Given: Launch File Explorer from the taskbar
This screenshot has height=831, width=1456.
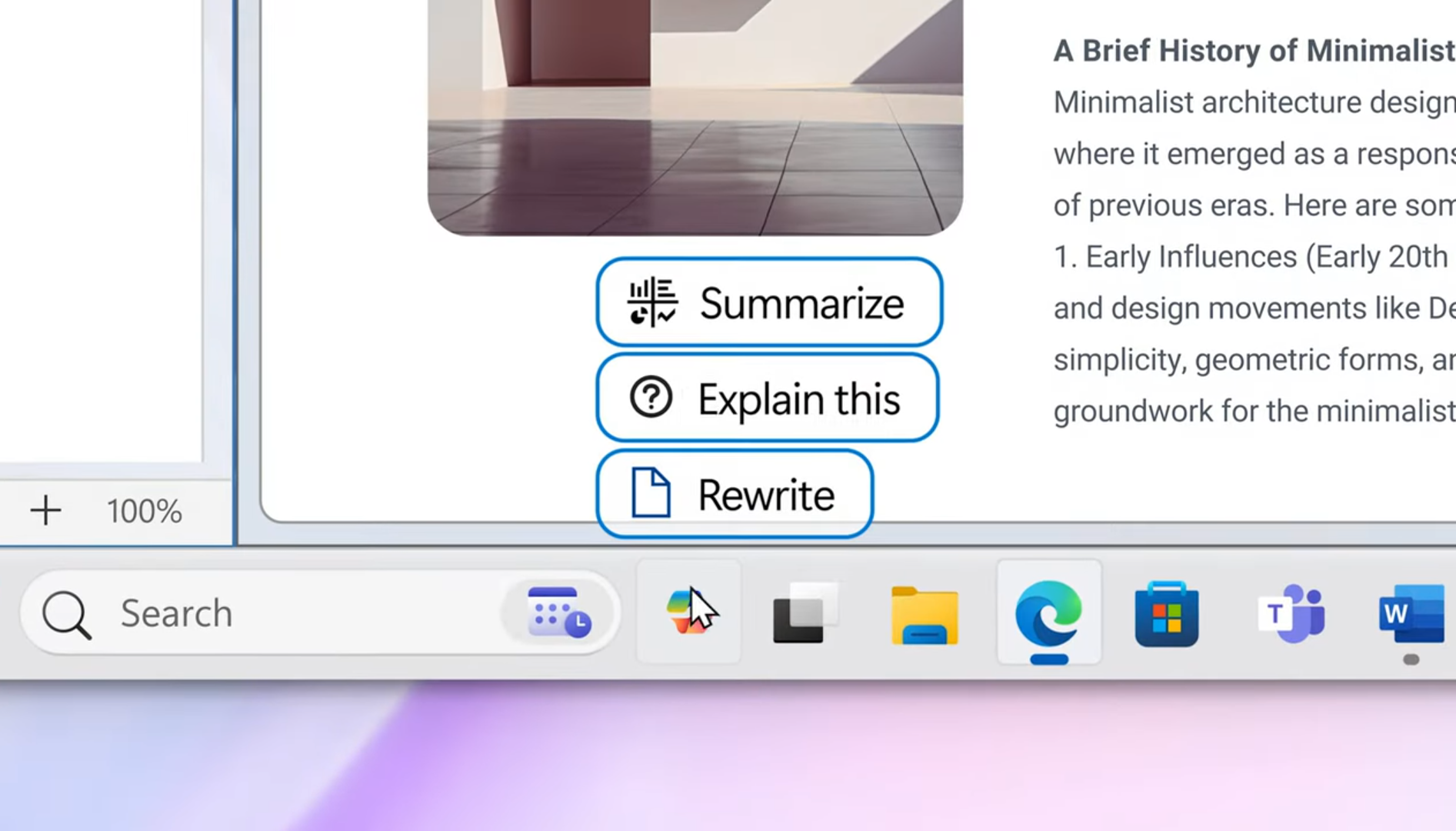Looking at the screenshot, I should 925,614.
